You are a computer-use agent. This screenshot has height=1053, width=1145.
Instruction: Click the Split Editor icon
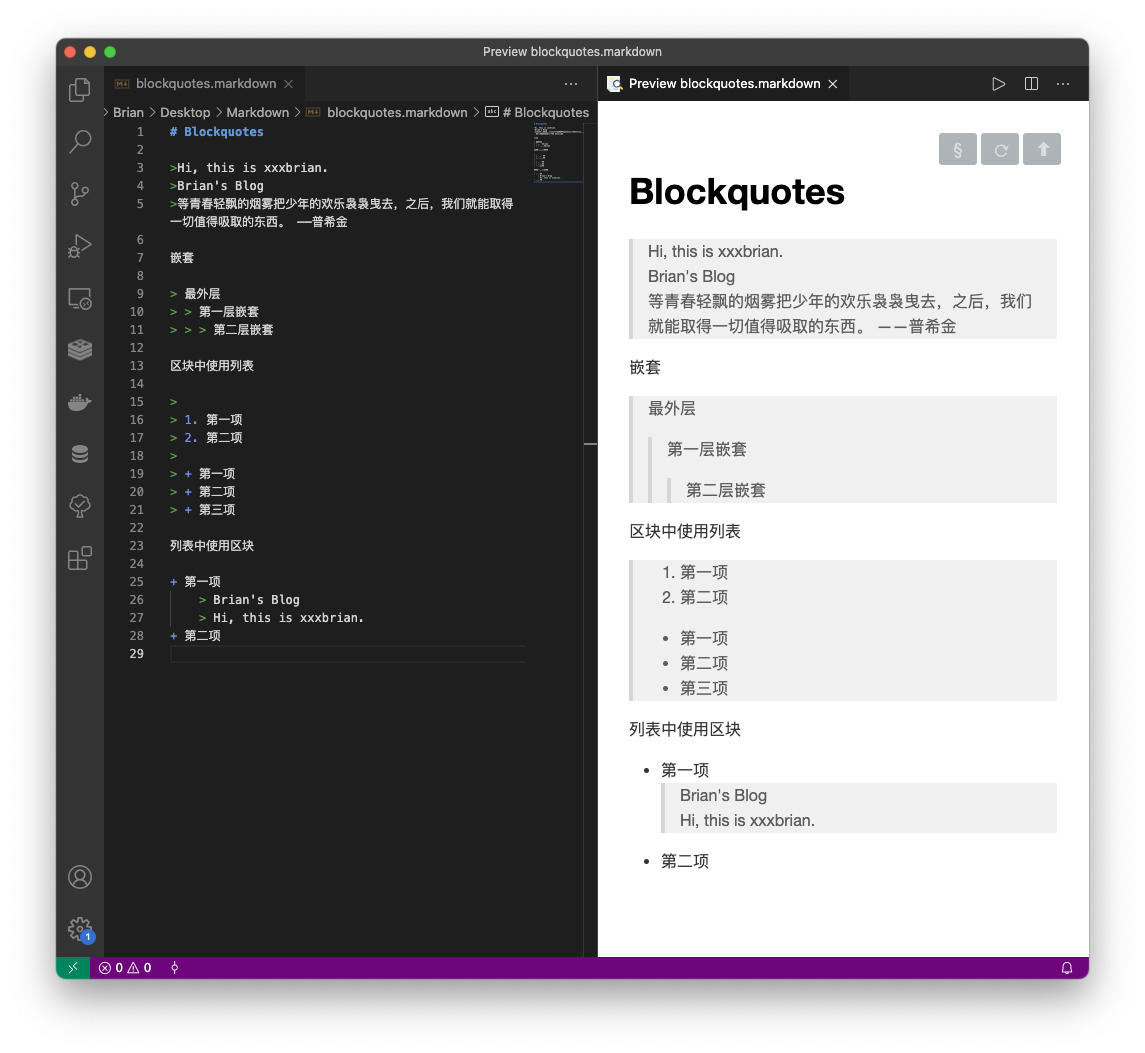click(1031, 84)
